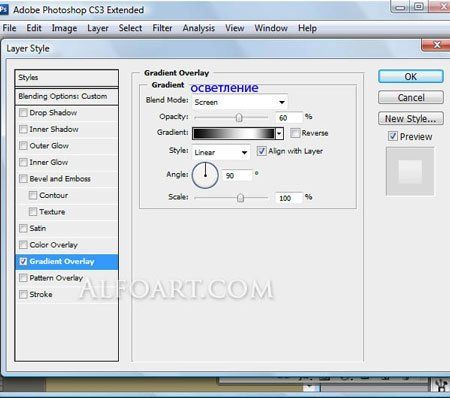Click the Opacity slider handle

(239, 118)
